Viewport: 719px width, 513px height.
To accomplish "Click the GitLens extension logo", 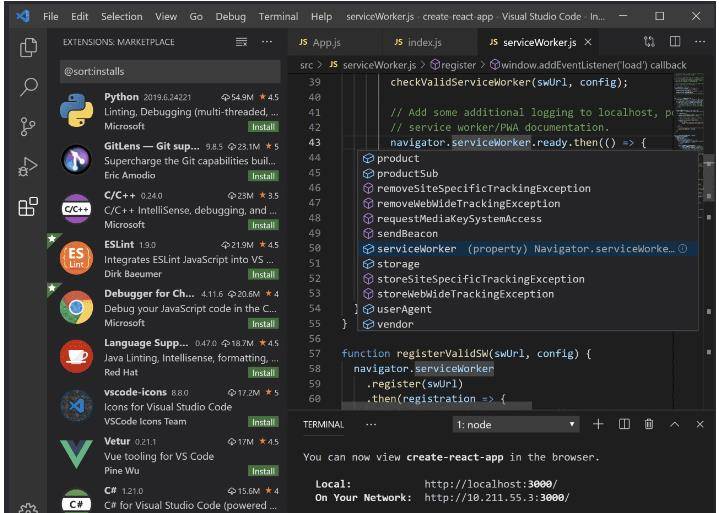I will coord(77,160).
